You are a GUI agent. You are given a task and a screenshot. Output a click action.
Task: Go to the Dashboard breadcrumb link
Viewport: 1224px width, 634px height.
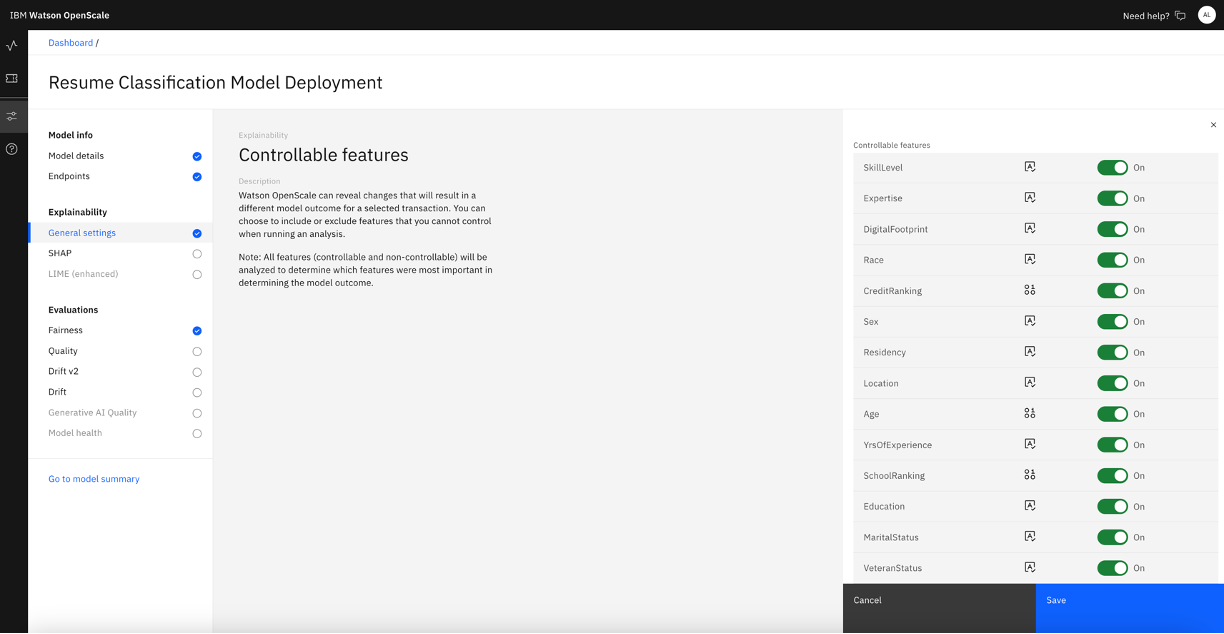(70, 43)
